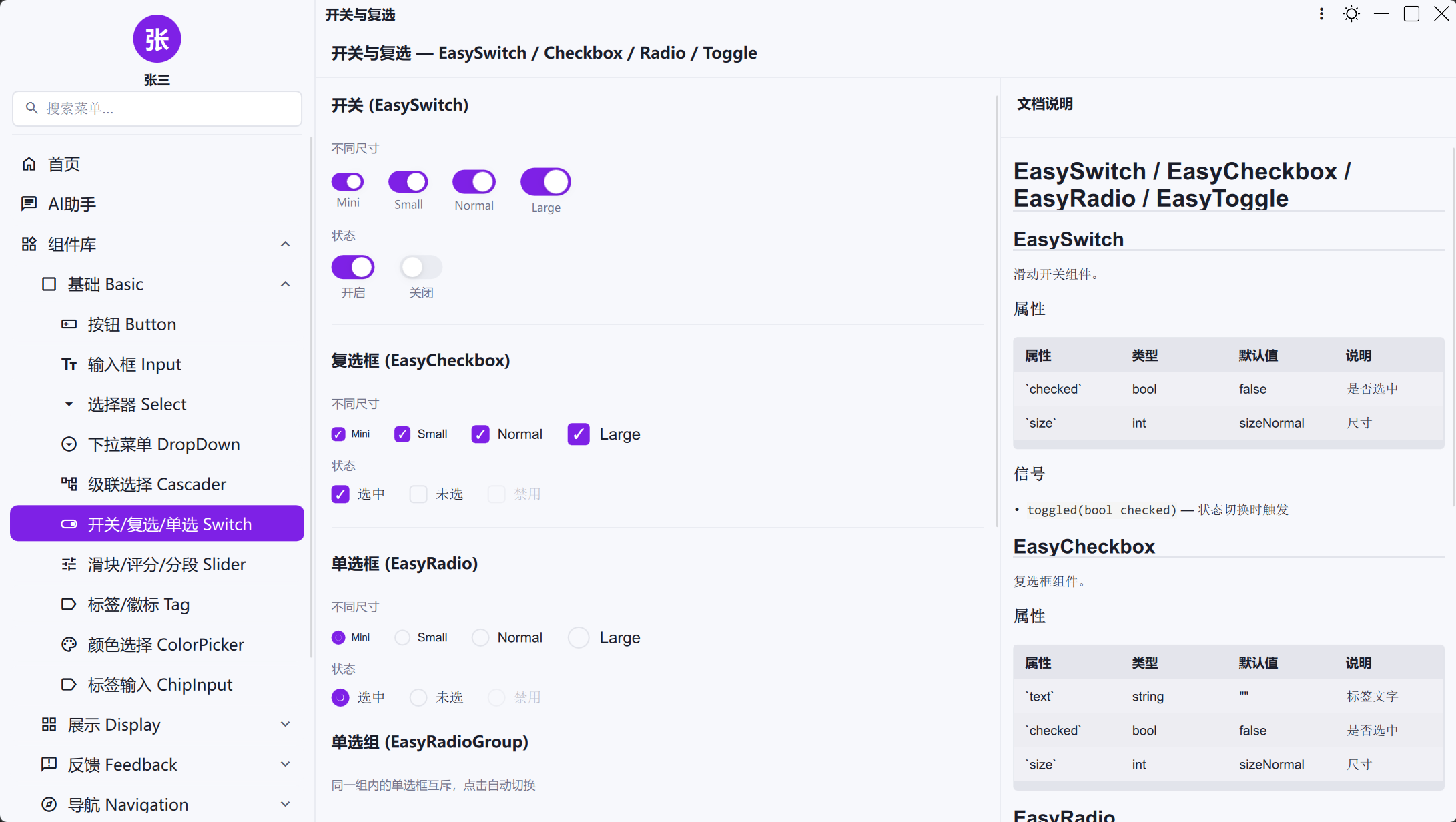Click the sizeNormal cell in EasySwitch table

coord(1271,423)
